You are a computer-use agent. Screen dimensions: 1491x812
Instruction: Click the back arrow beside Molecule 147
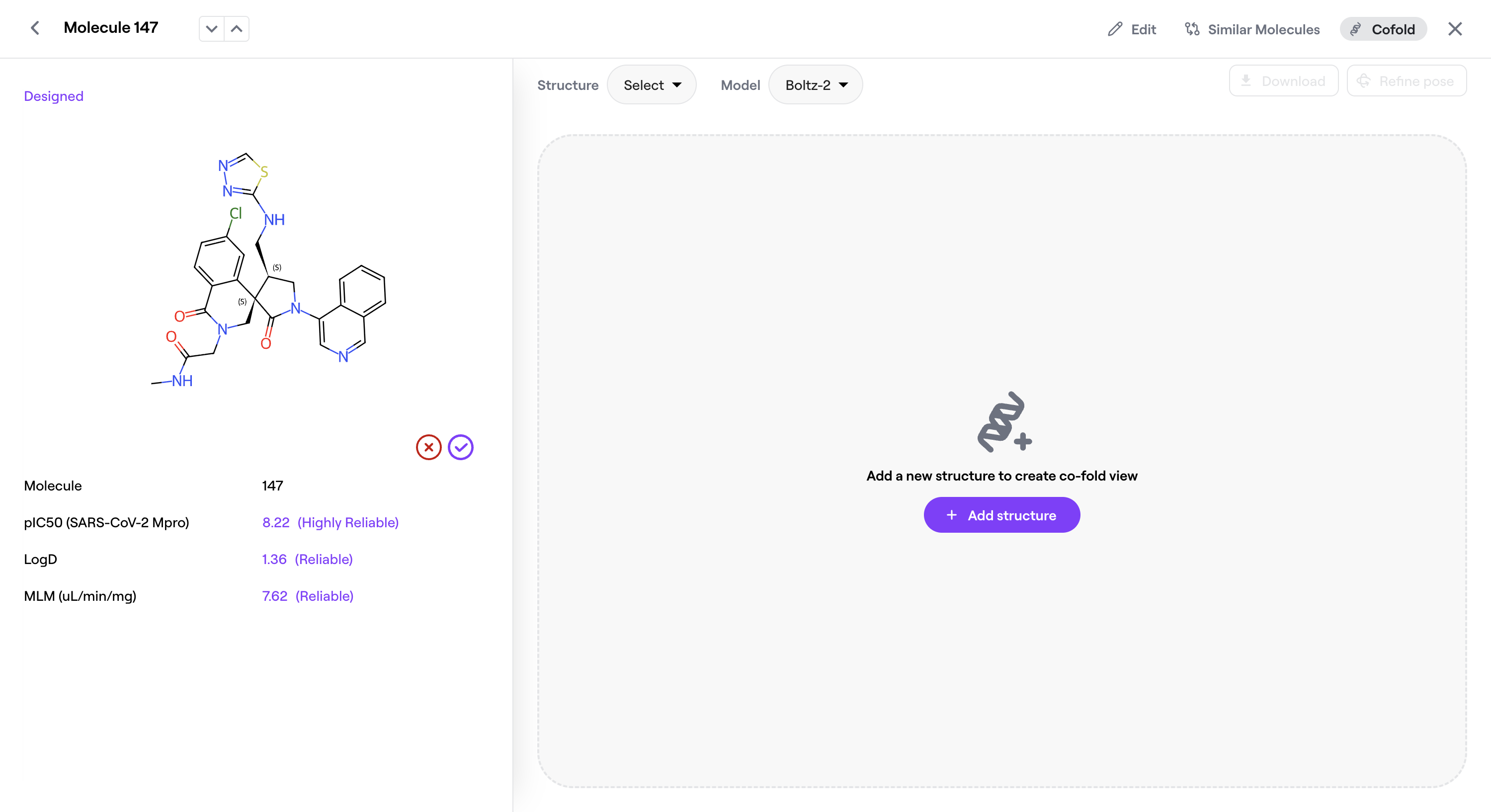pyautogui.click(x=35, y=28)
